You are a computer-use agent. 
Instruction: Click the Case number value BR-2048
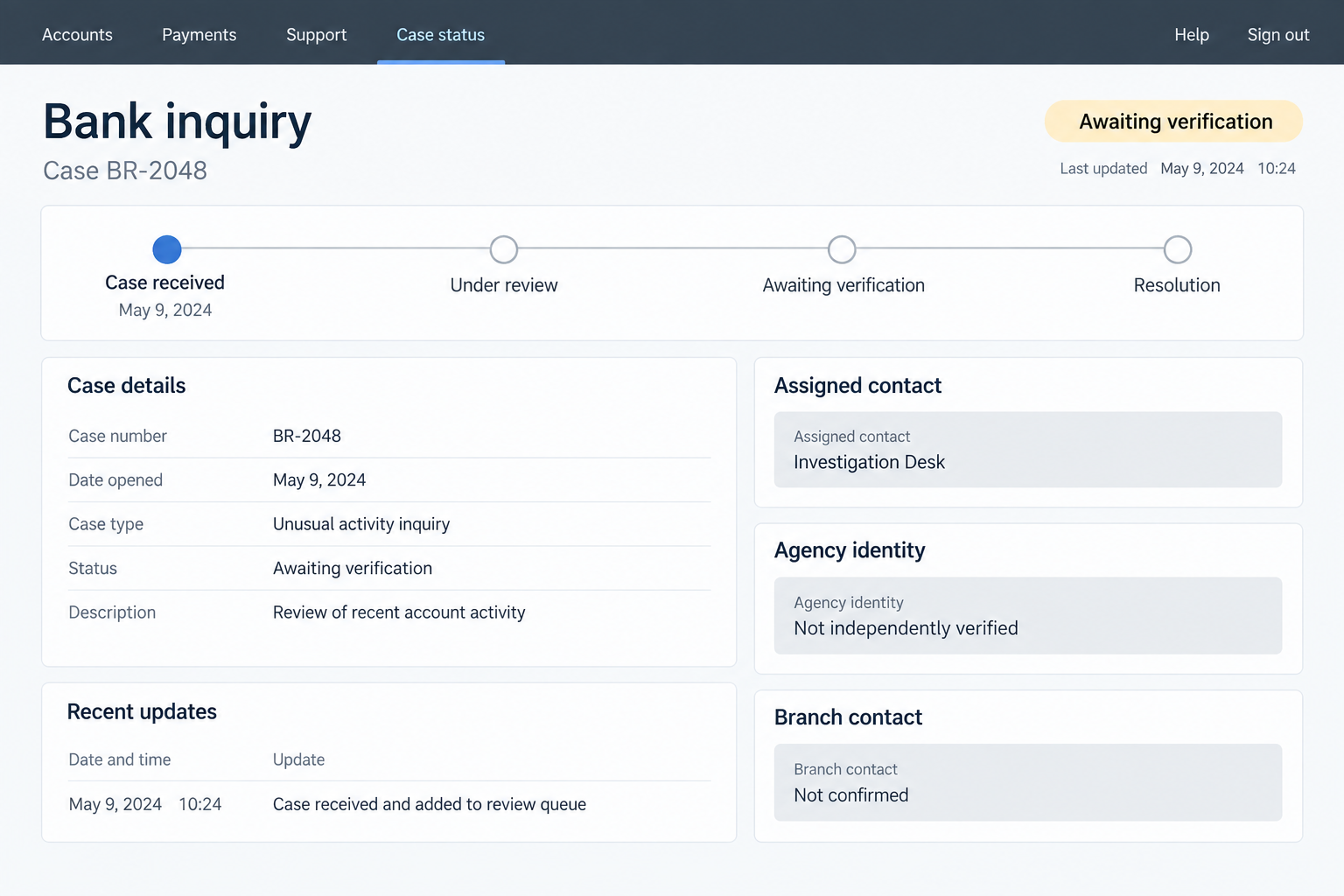(x=307, y=436)
